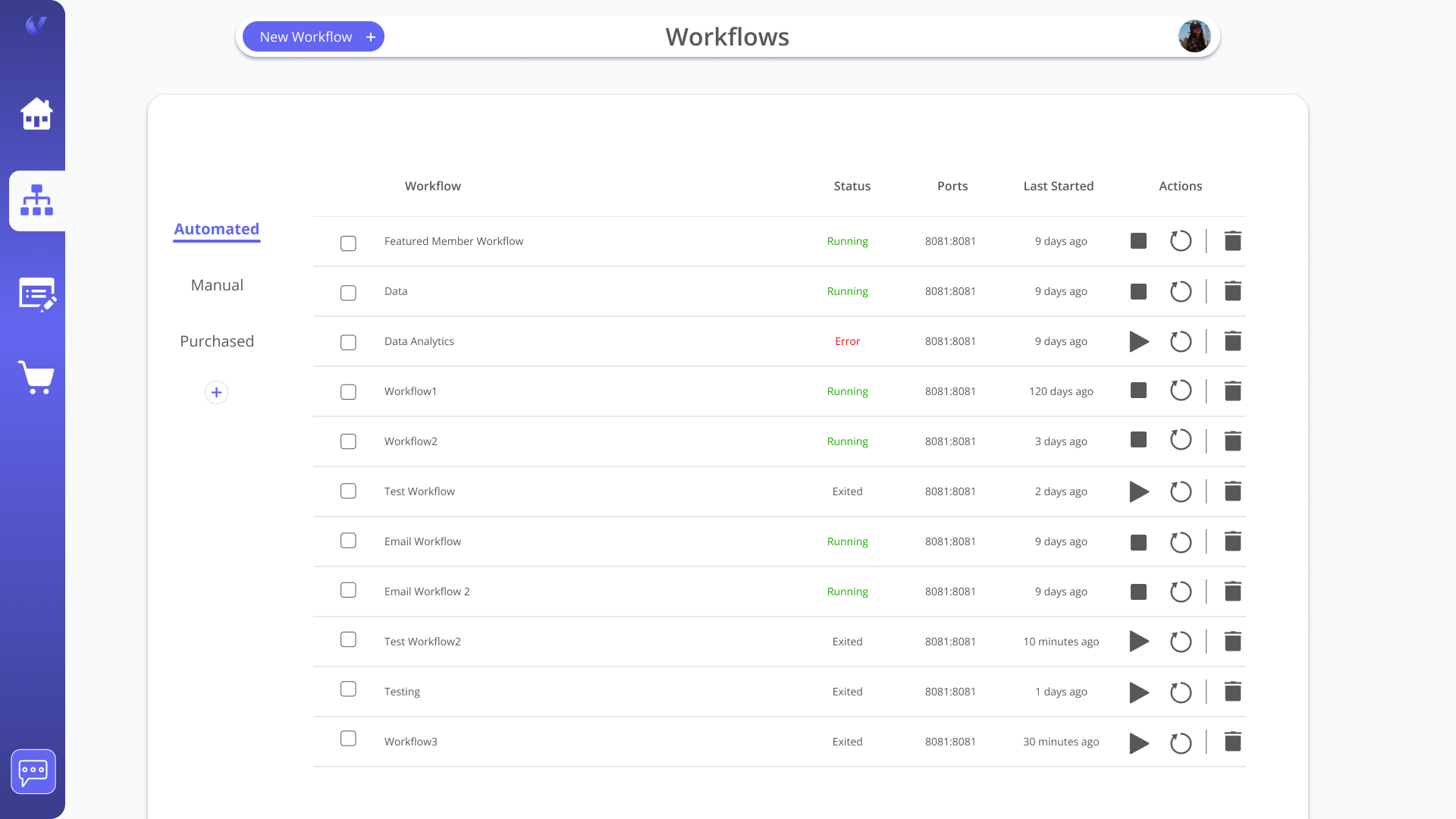Stop the Data workflow
The image size is (1456, 819).
(x=1138, y=291)
